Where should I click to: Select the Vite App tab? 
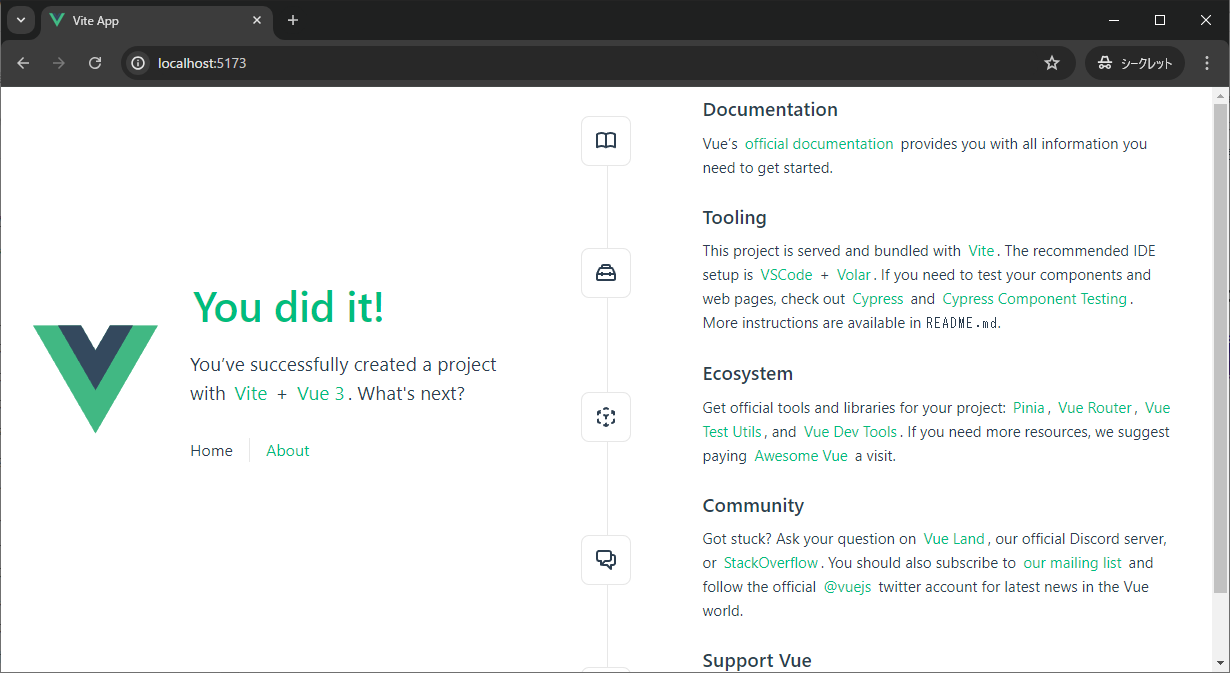(x=156, y=21)
